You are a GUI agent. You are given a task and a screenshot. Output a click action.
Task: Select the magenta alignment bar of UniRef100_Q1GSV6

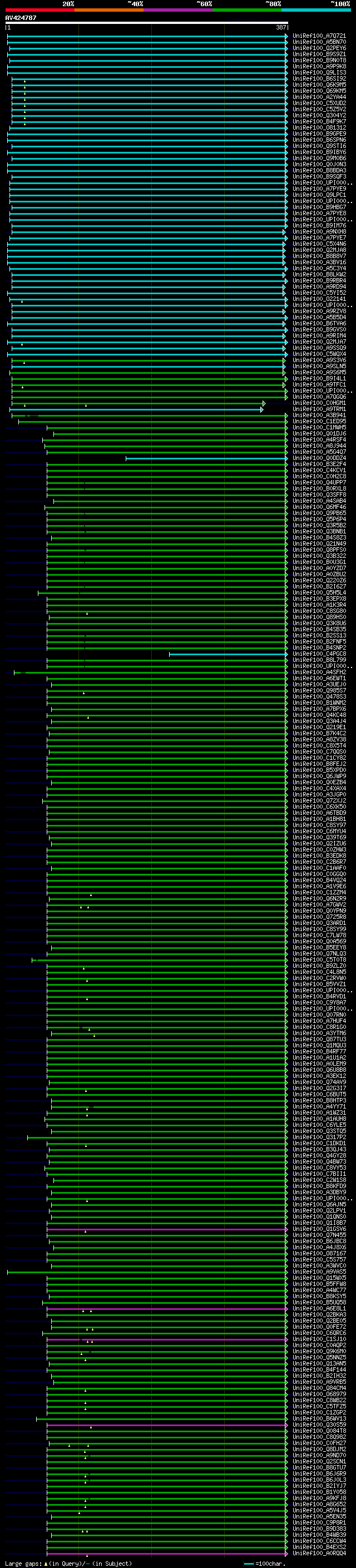tap(167, 1229)
